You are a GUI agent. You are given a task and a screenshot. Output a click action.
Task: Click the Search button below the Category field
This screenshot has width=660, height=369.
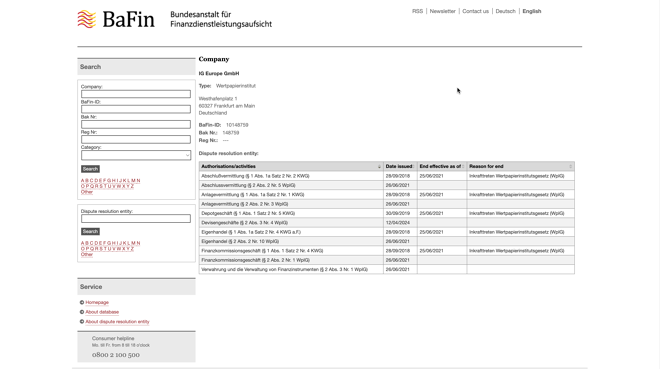click(x=90, y=169)
